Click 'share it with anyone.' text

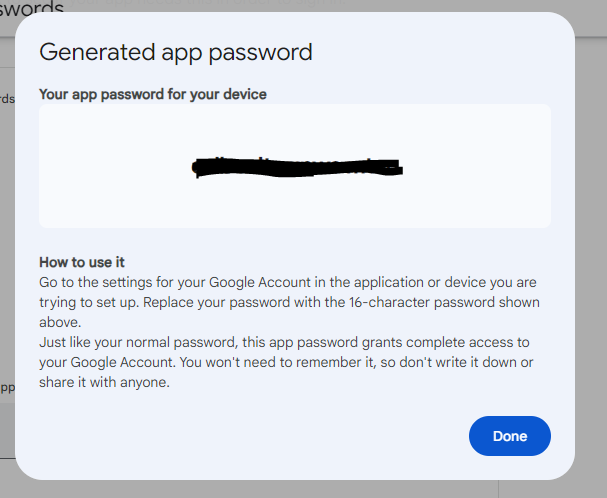104,382
